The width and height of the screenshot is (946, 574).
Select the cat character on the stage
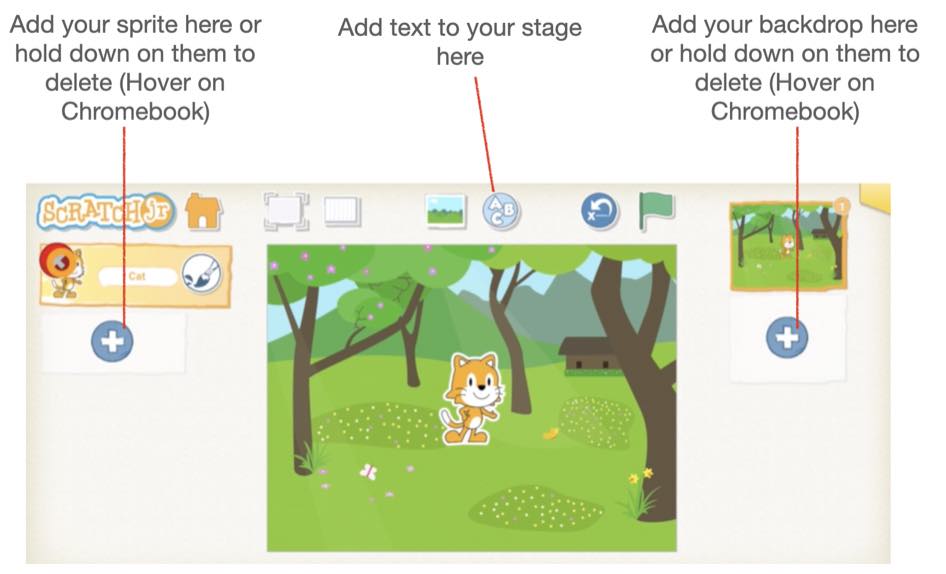pyautogui.click(x=472, y=400)
